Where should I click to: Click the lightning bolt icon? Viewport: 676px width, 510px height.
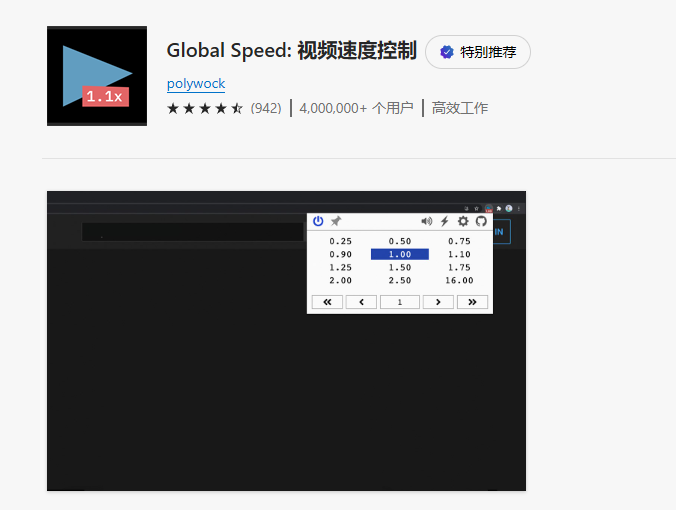tap(444, 221)
